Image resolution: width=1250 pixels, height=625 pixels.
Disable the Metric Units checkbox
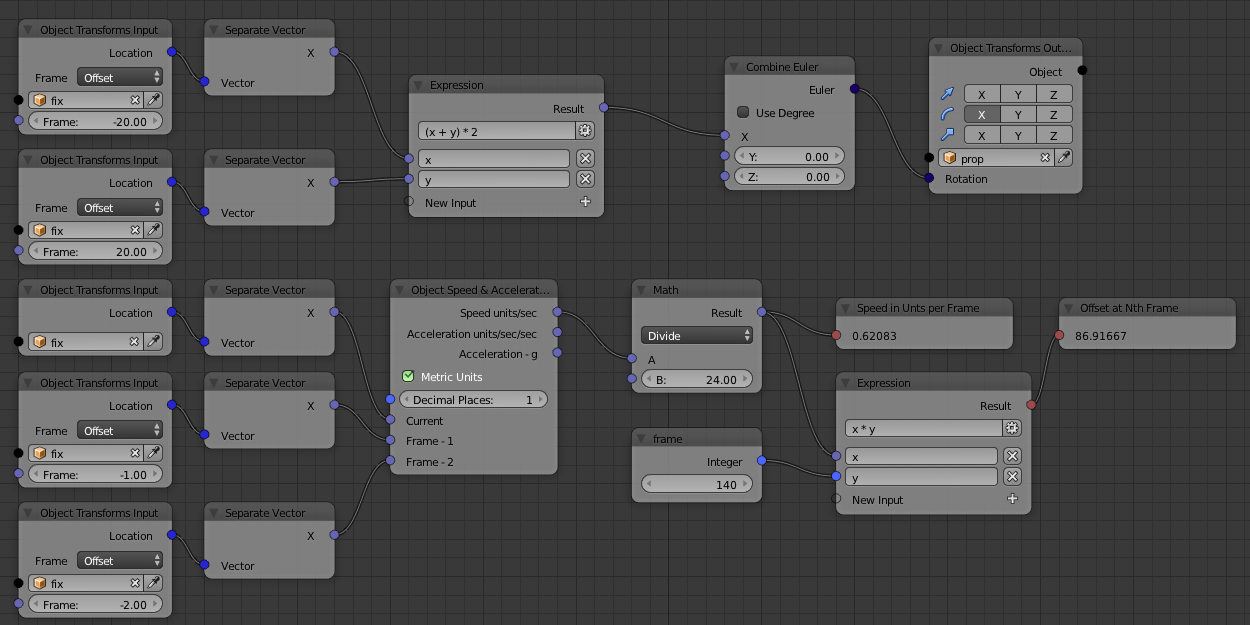[408, 377]
